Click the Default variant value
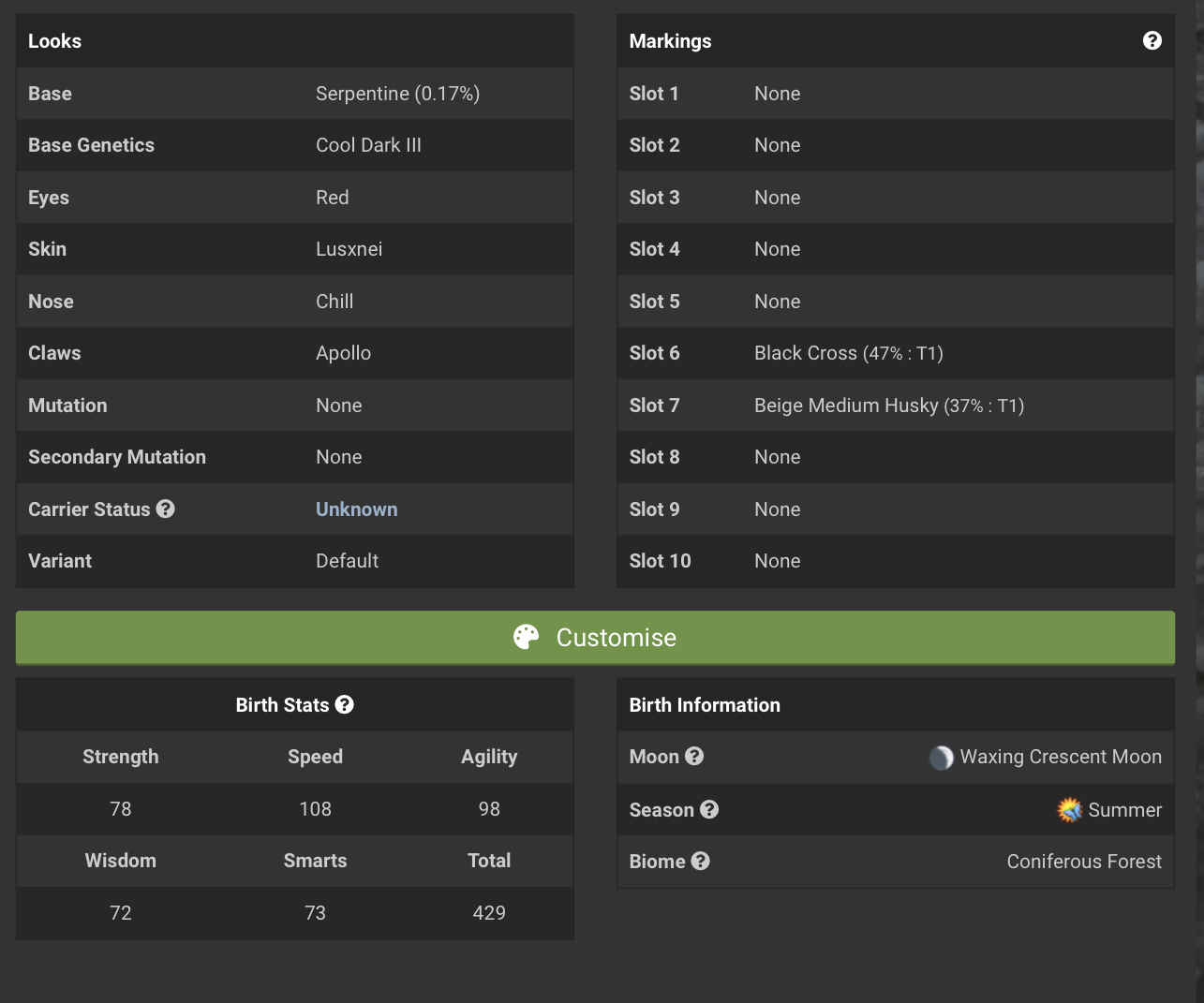The width and height of the screenshot is (1204, 1003). [x=348, y=561]
